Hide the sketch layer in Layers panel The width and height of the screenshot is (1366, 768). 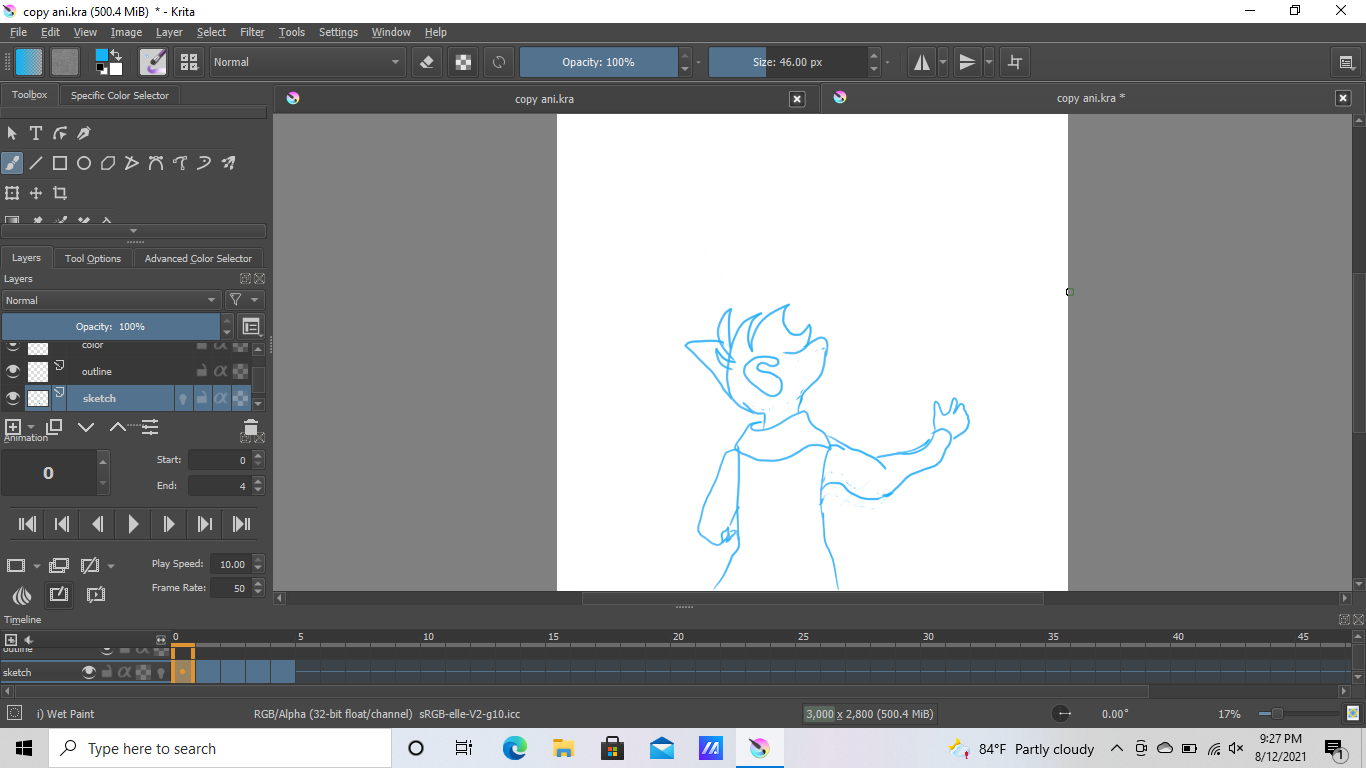pos(13,398)
